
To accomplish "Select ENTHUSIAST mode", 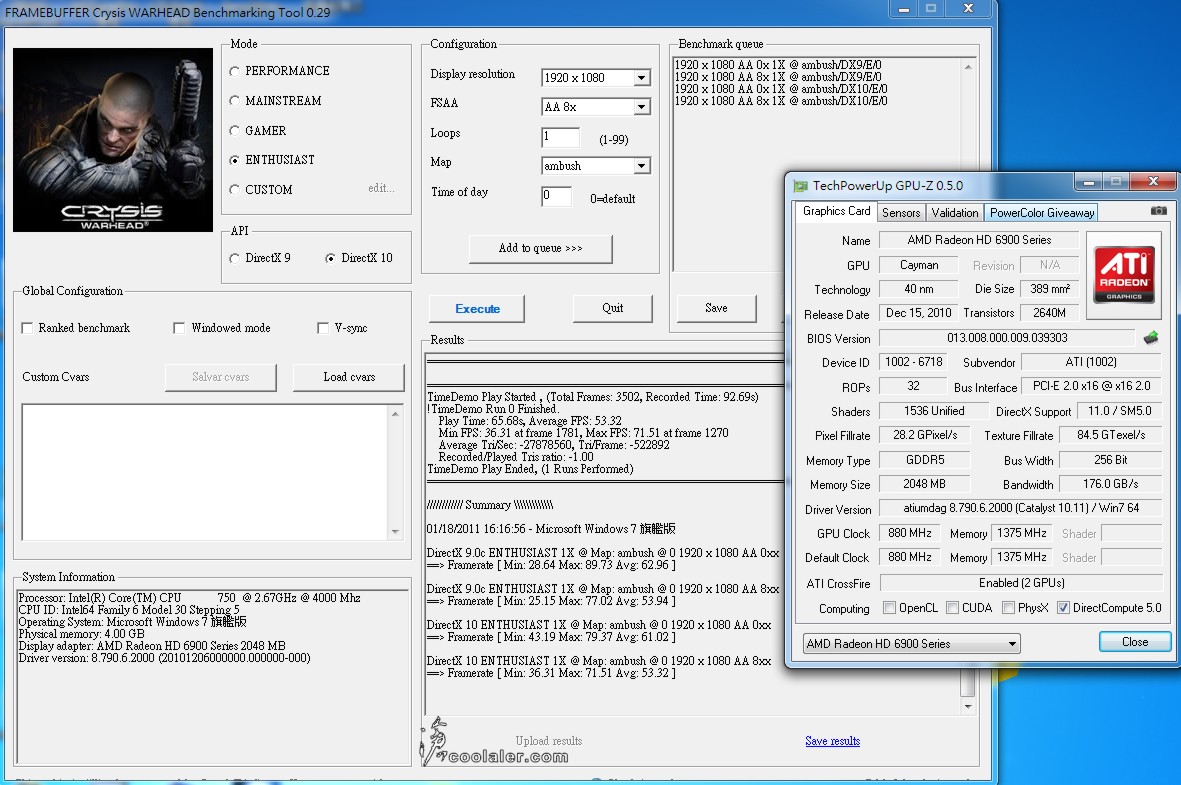I will click(234, 160).
